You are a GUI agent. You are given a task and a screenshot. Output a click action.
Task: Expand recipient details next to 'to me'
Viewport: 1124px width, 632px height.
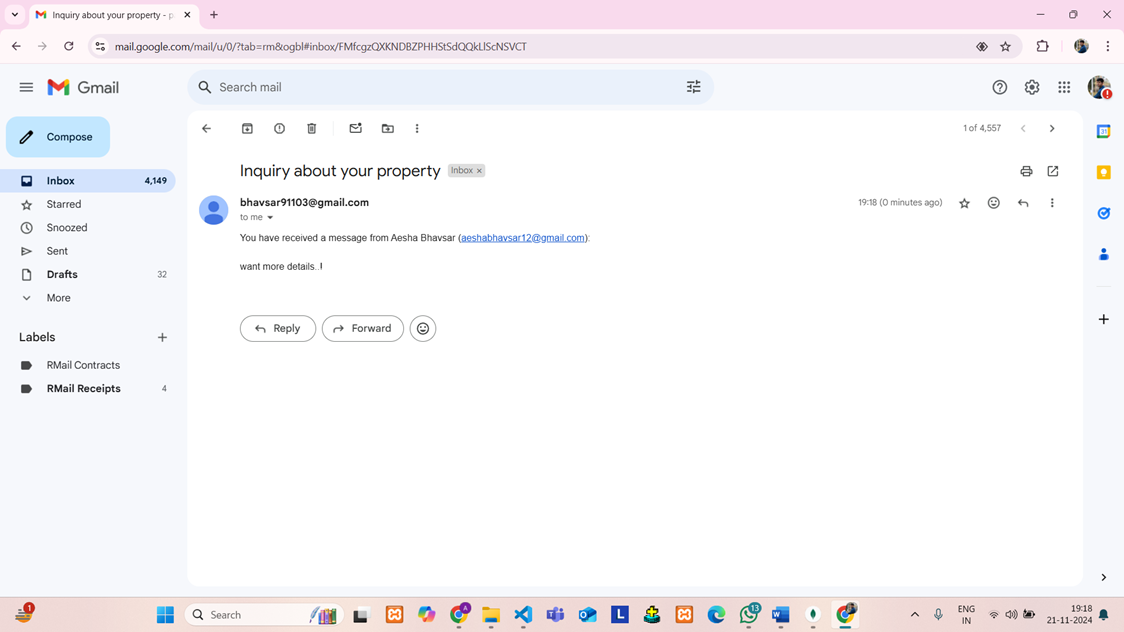270,218
